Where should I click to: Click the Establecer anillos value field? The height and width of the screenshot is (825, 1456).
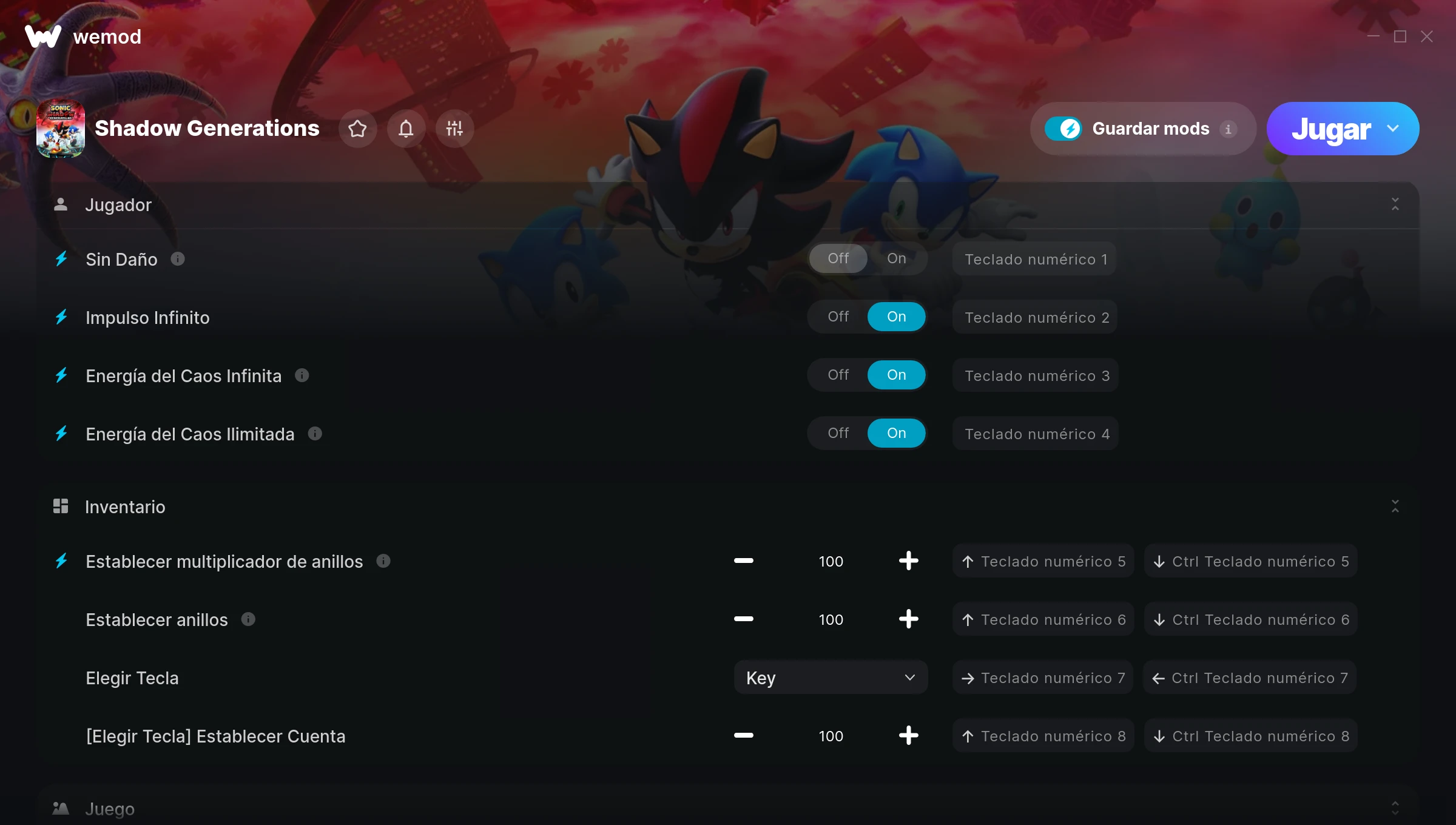click(x=831, y=619)
